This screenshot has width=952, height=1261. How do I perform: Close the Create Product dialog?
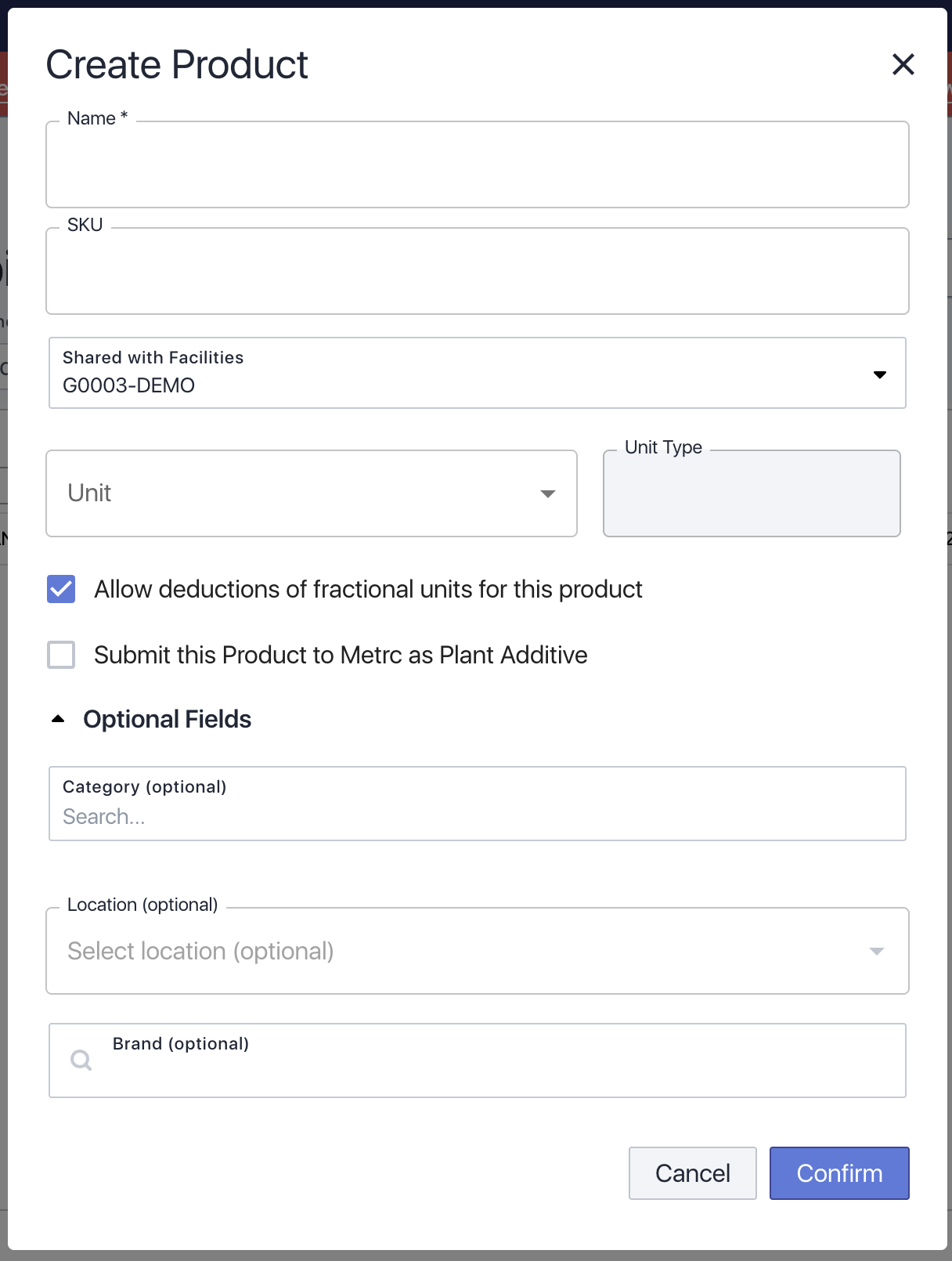903,64
